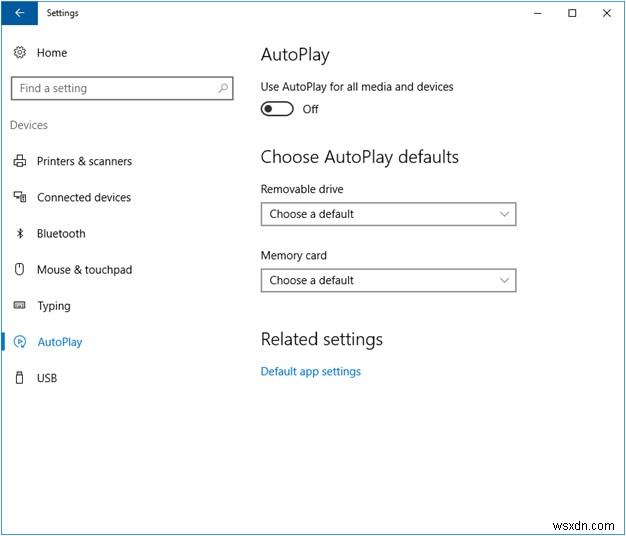The height and width of the screenshot is (536, 626).
Task: Click the 'Memory card' label
Action: point(293,255)
